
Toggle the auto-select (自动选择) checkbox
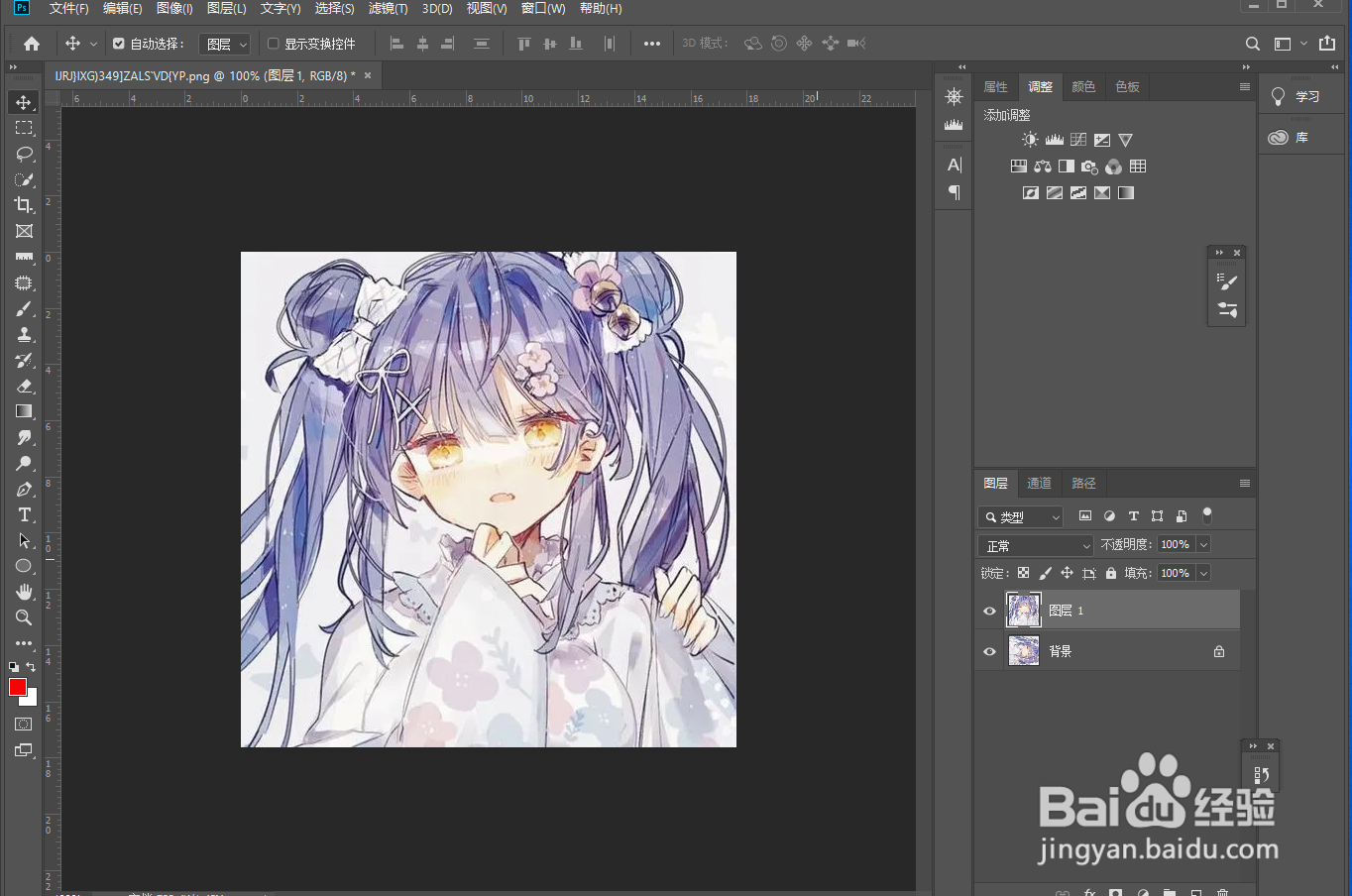[x=119, y=44]
